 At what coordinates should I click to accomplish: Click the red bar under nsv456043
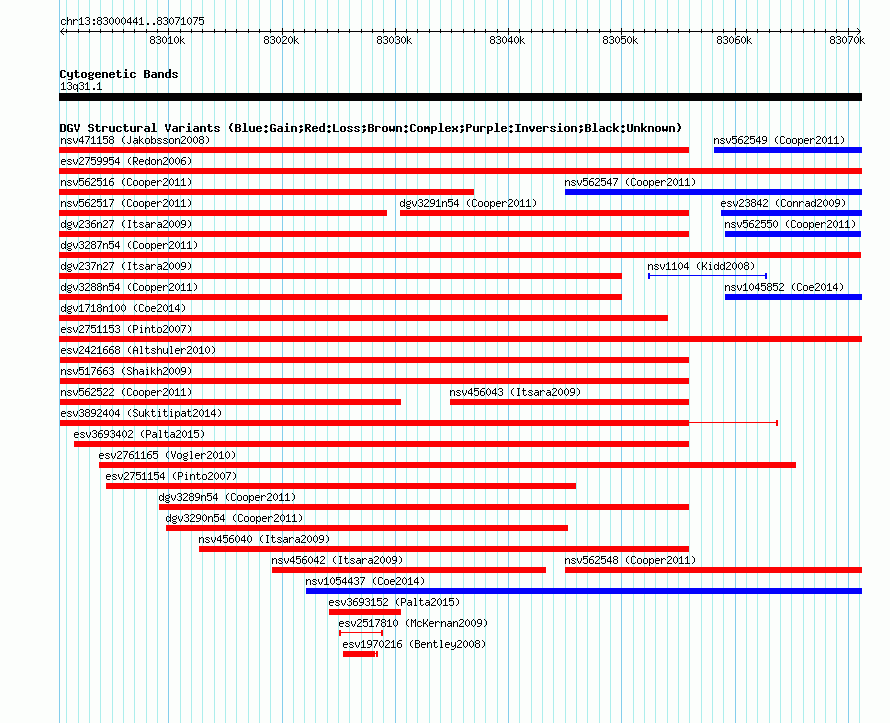click(569, 402)
